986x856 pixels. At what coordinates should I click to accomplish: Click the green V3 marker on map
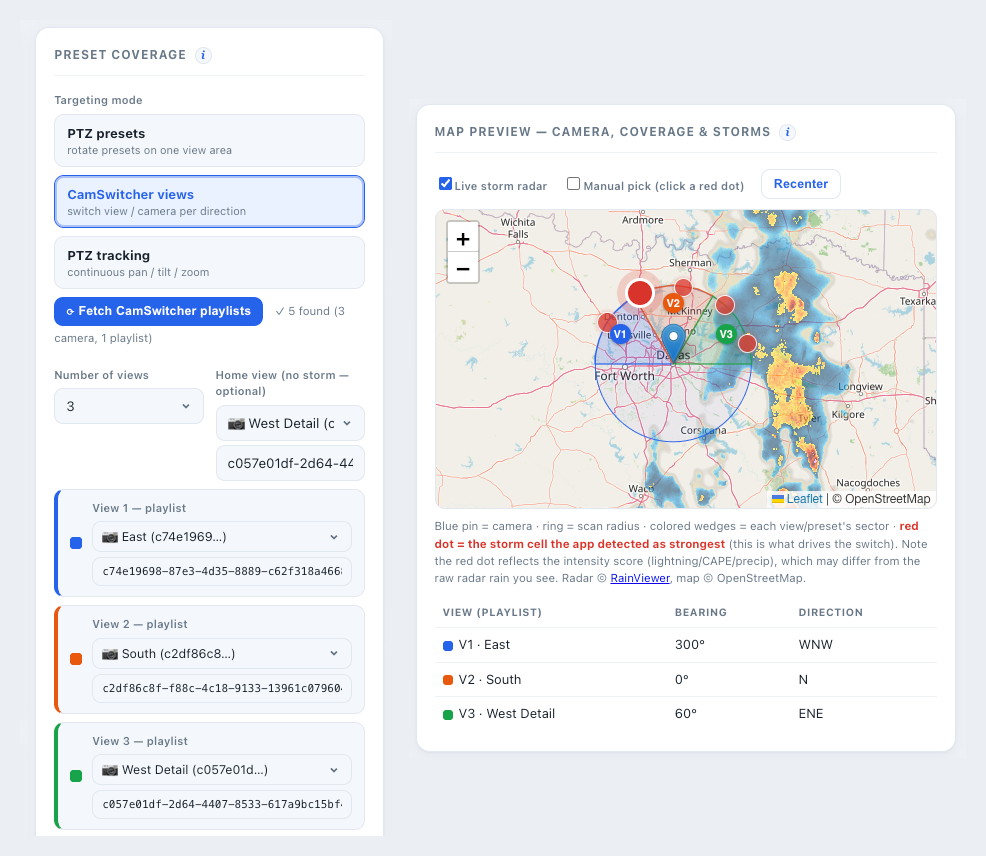coord(726,334)
